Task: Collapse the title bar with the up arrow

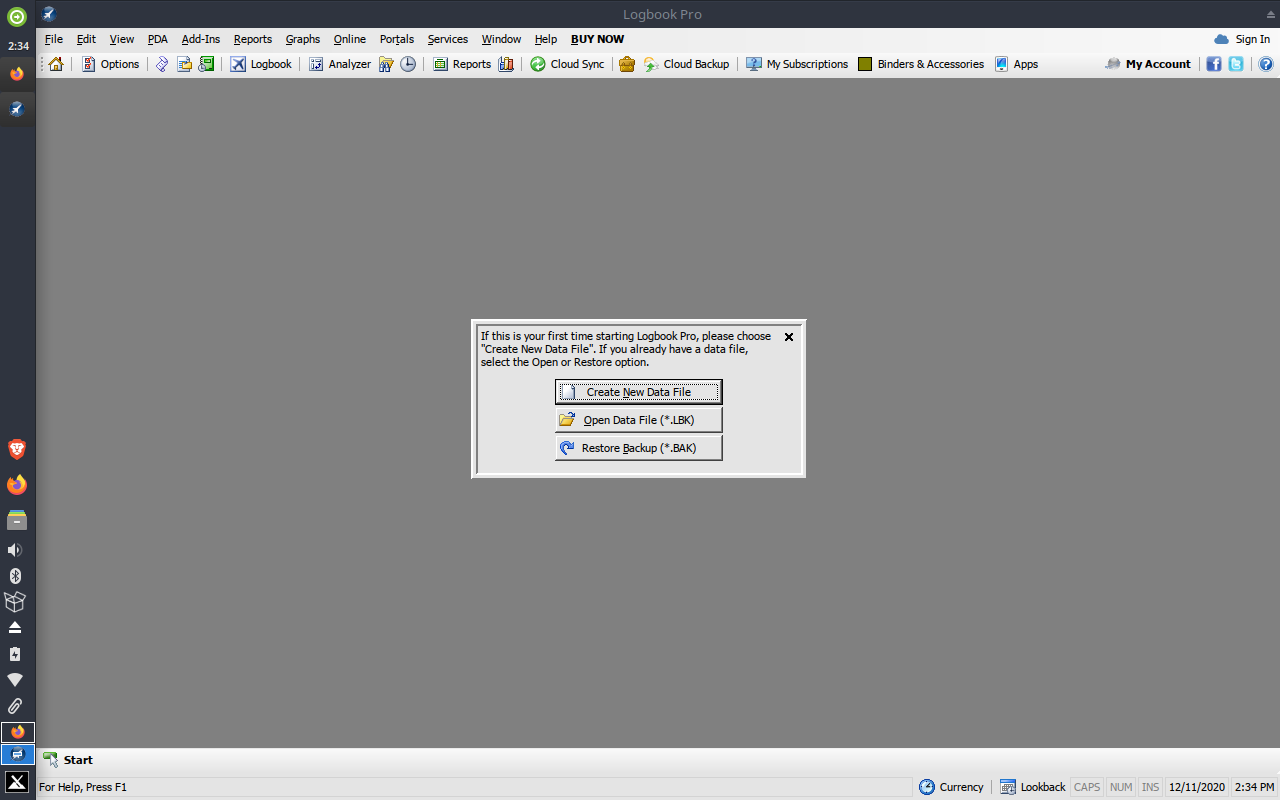Action: coord(1269,15)
